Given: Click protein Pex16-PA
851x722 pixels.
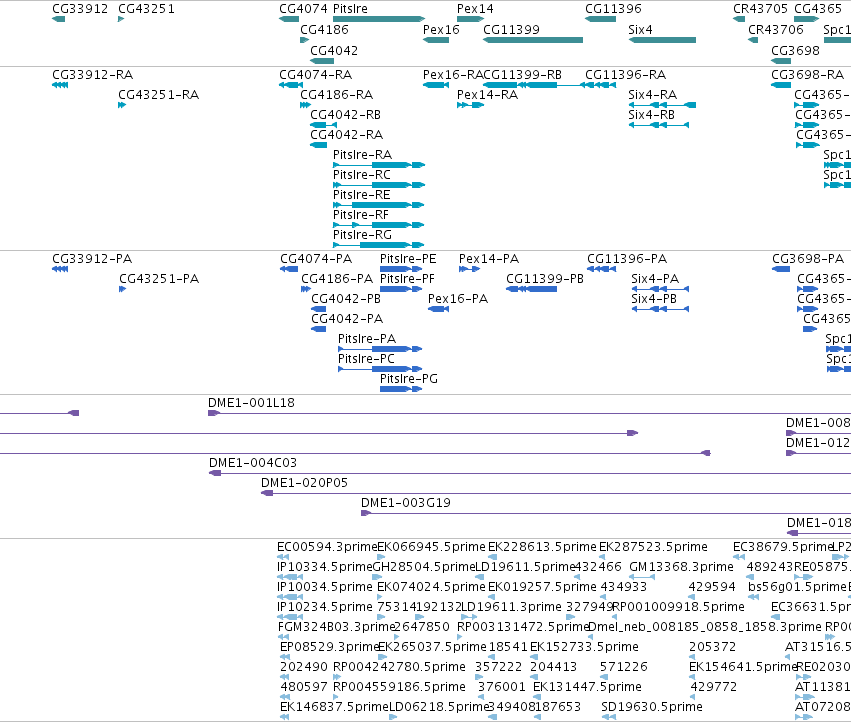Looking at the screenshot, I should click(x=439, y=309).
